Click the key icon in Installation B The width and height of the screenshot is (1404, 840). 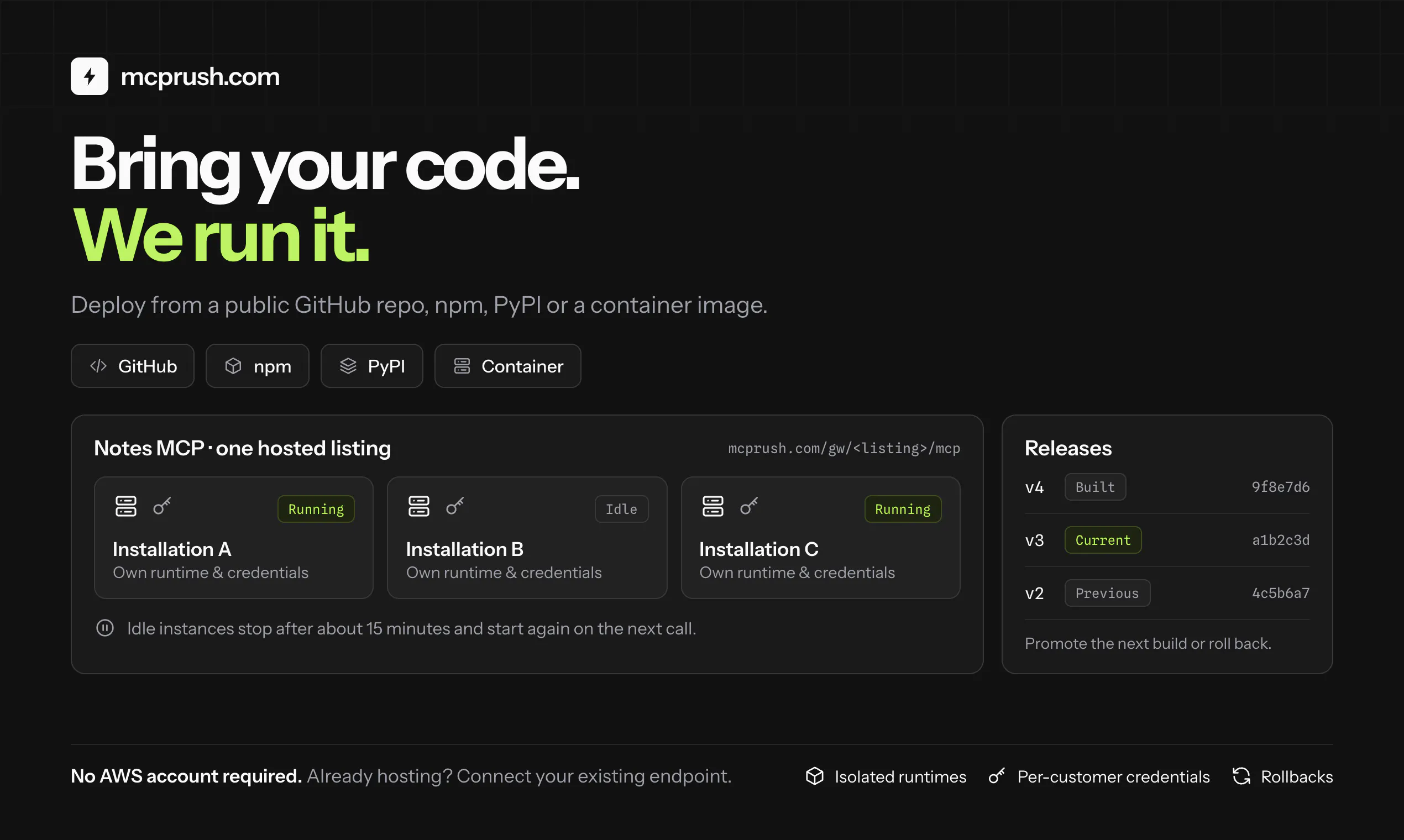[455, 506]
